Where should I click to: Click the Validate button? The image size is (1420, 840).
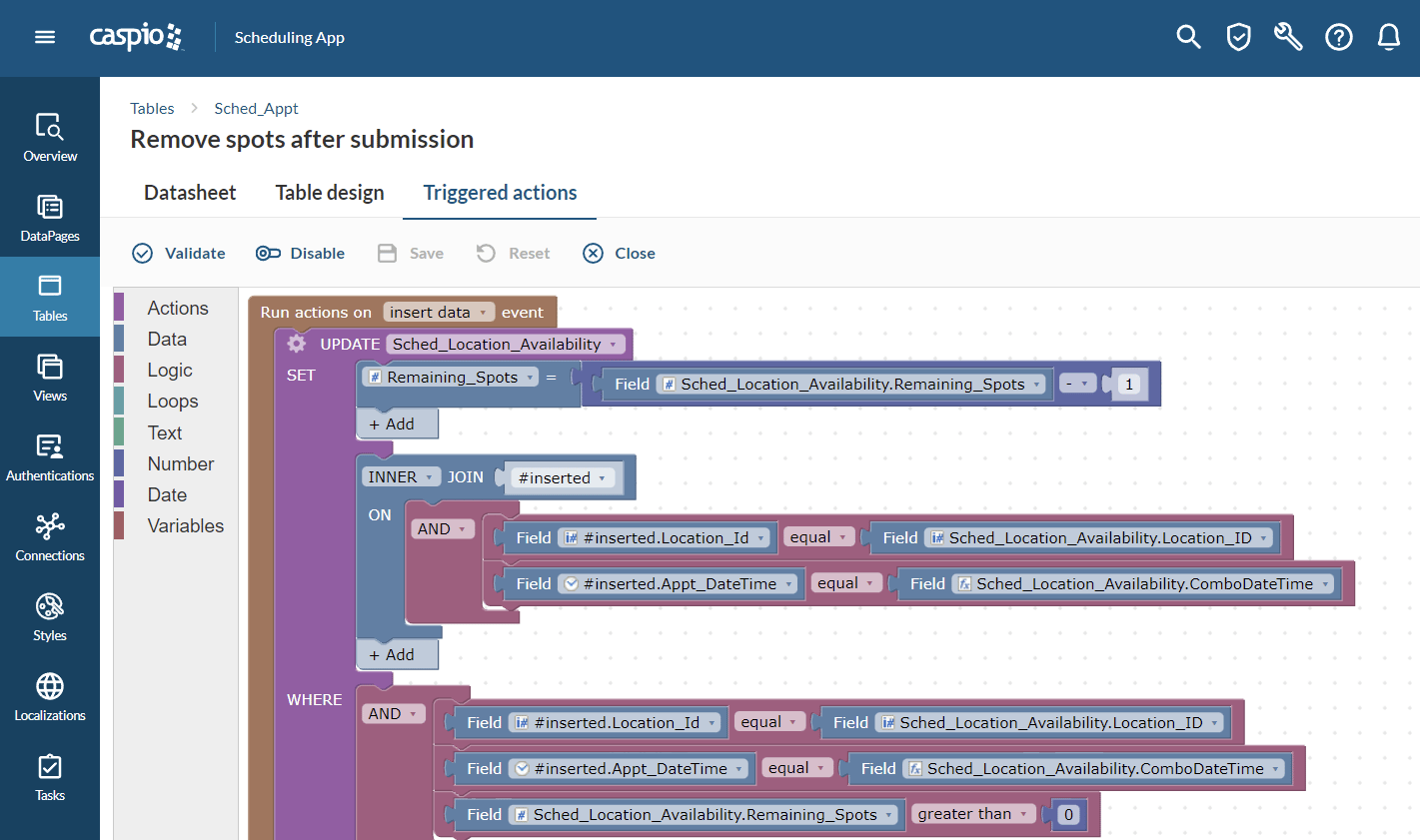pos(178,253)
